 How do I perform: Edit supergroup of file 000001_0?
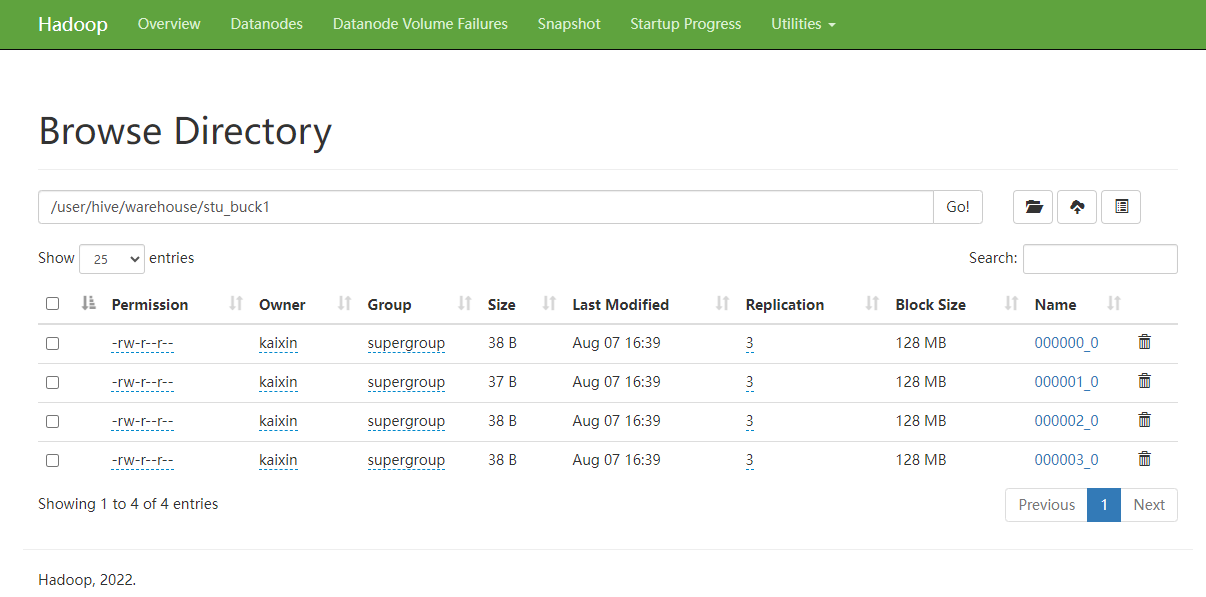pyautogui.click(x=406, y=382)
